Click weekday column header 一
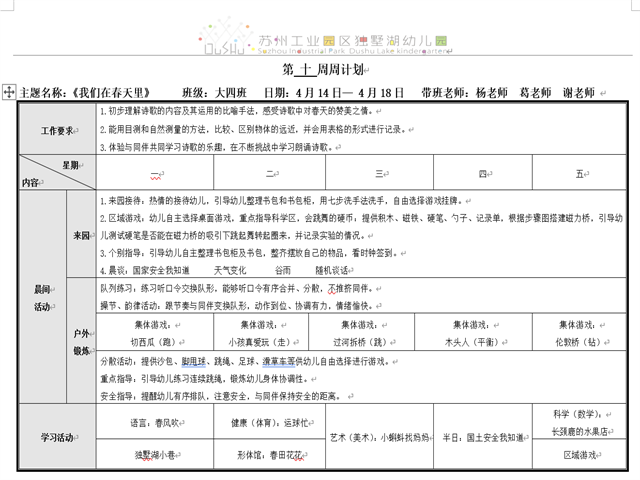 [x=155, y=174]
